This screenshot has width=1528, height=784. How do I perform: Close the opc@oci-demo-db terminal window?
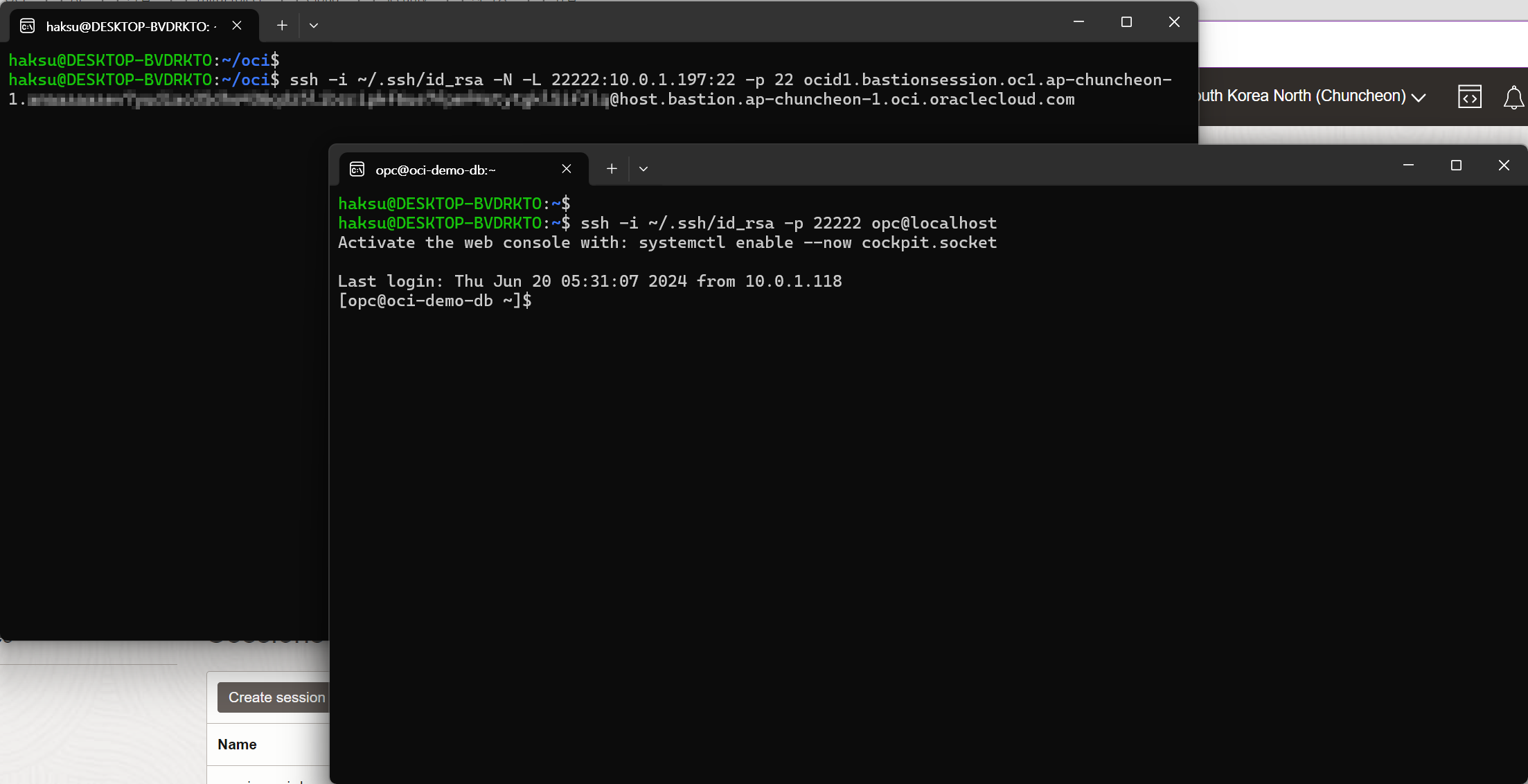[x=1504, y=165]
